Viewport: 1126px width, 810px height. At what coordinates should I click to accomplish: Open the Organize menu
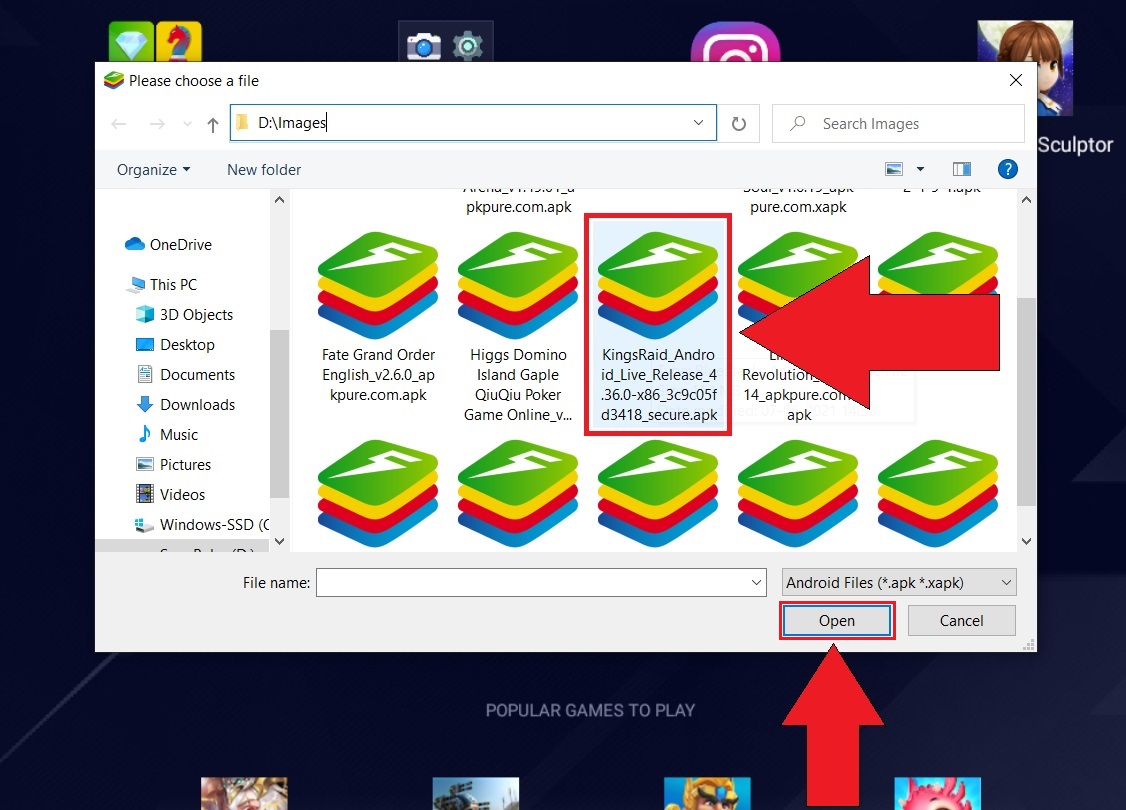[x=154, y=169]
